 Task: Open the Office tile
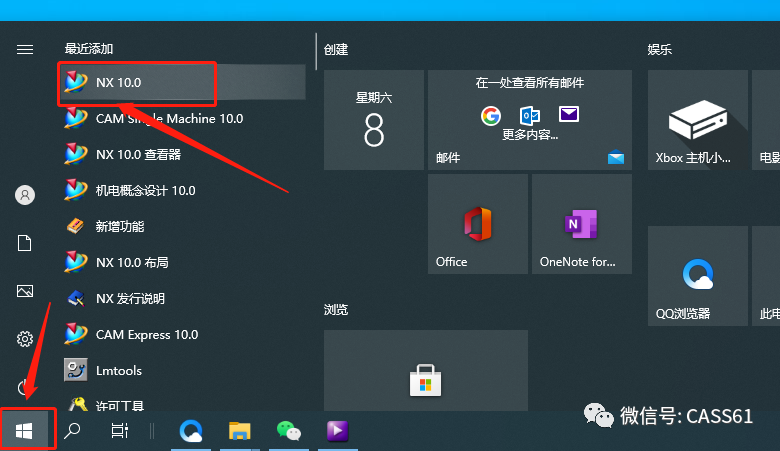pyautogui.click(x=478, y=224)
